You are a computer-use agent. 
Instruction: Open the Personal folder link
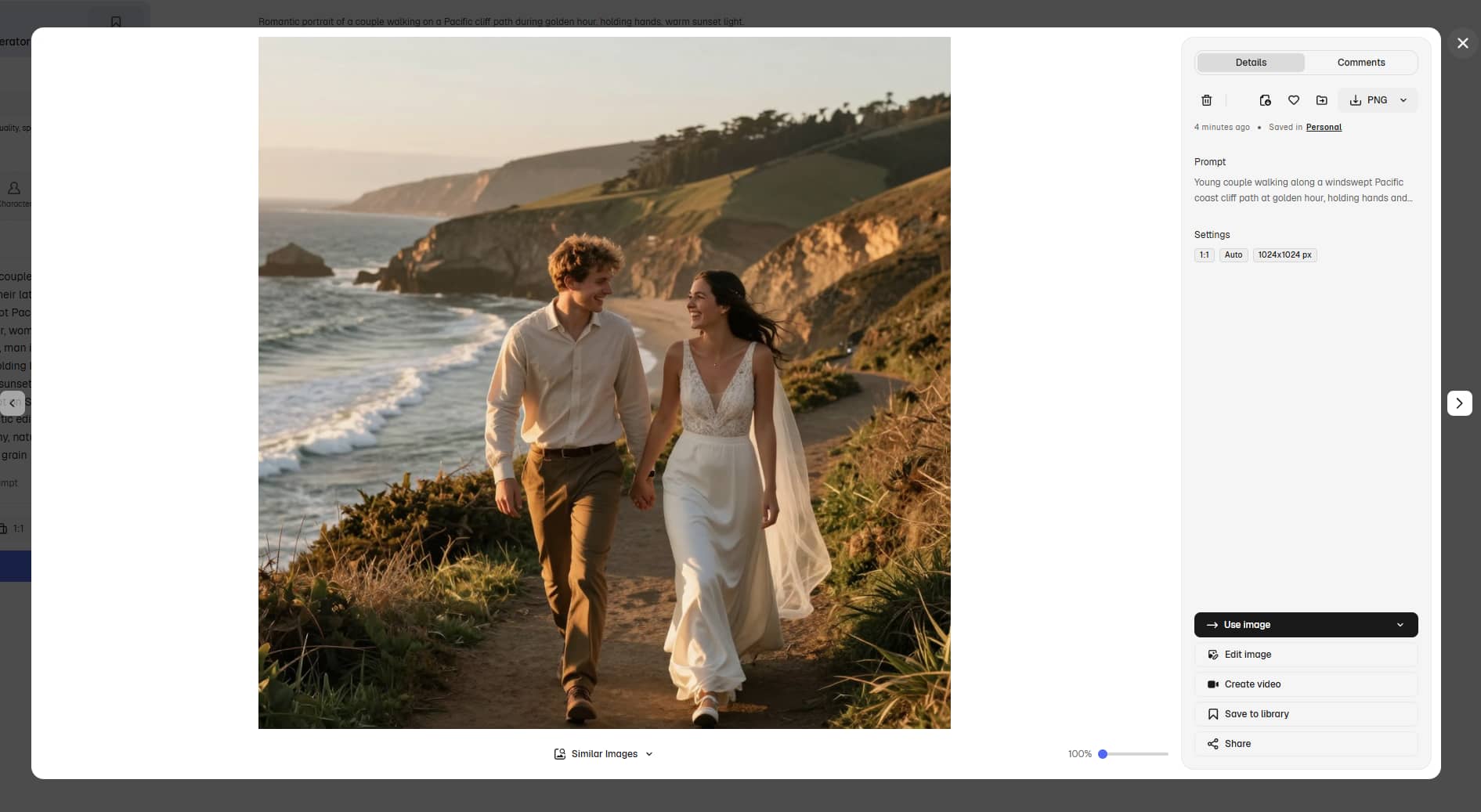1324,127
